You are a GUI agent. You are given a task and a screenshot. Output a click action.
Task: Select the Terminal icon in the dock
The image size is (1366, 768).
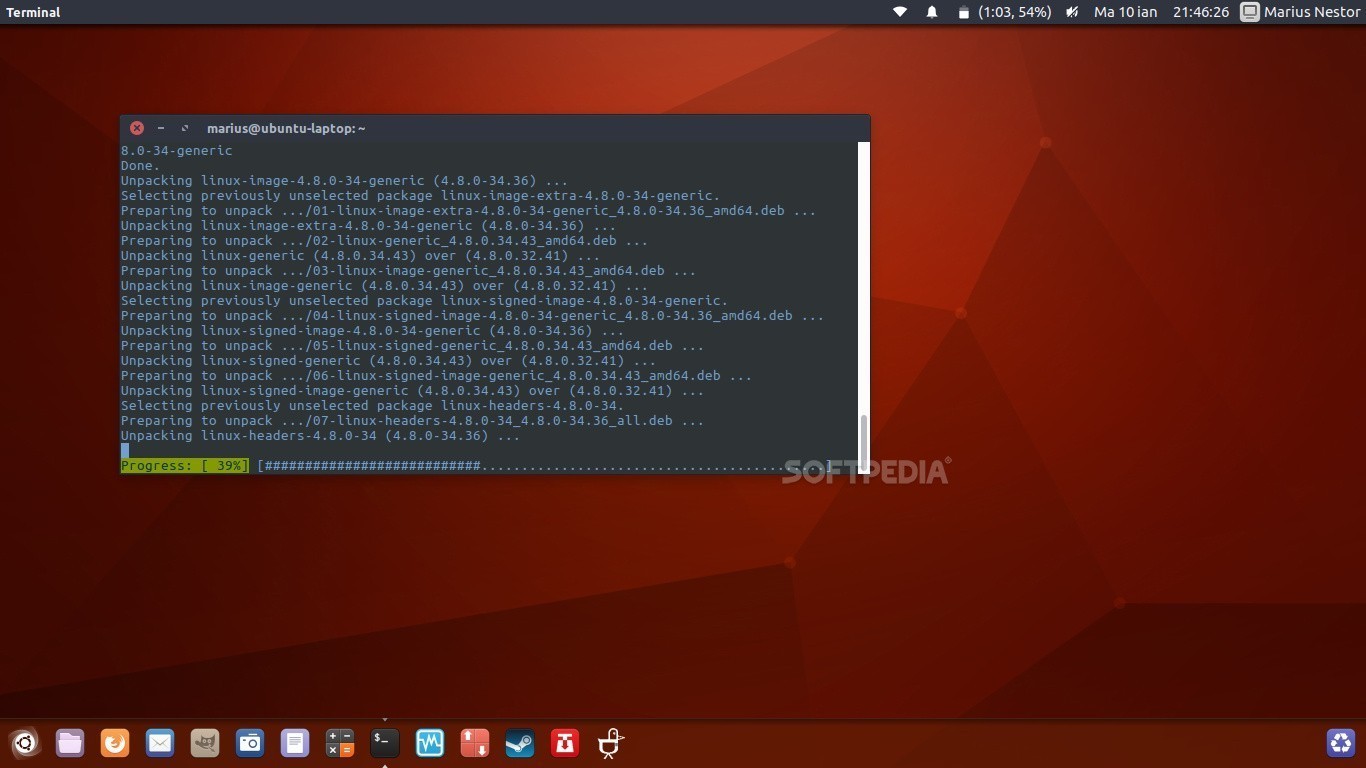384,743
